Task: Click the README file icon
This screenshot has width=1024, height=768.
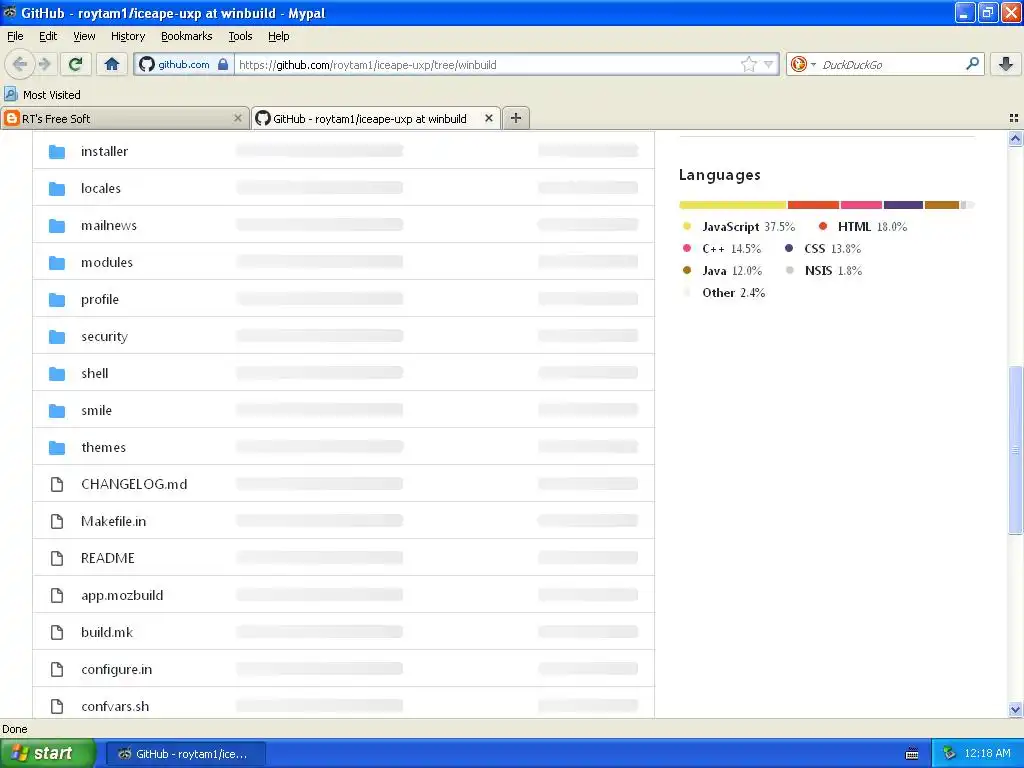Action: point(57,558)
